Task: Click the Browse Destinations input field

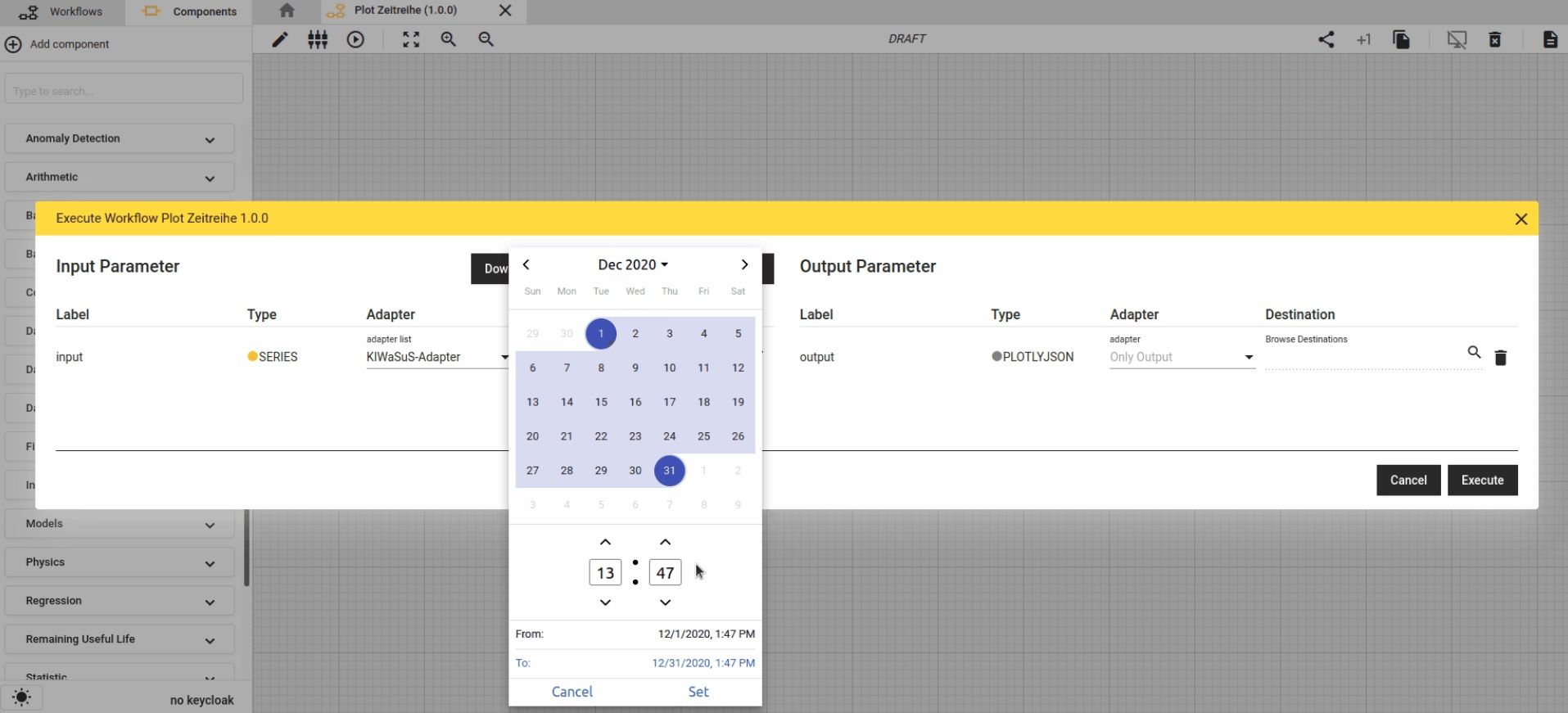Action: tap(1362, 357)
